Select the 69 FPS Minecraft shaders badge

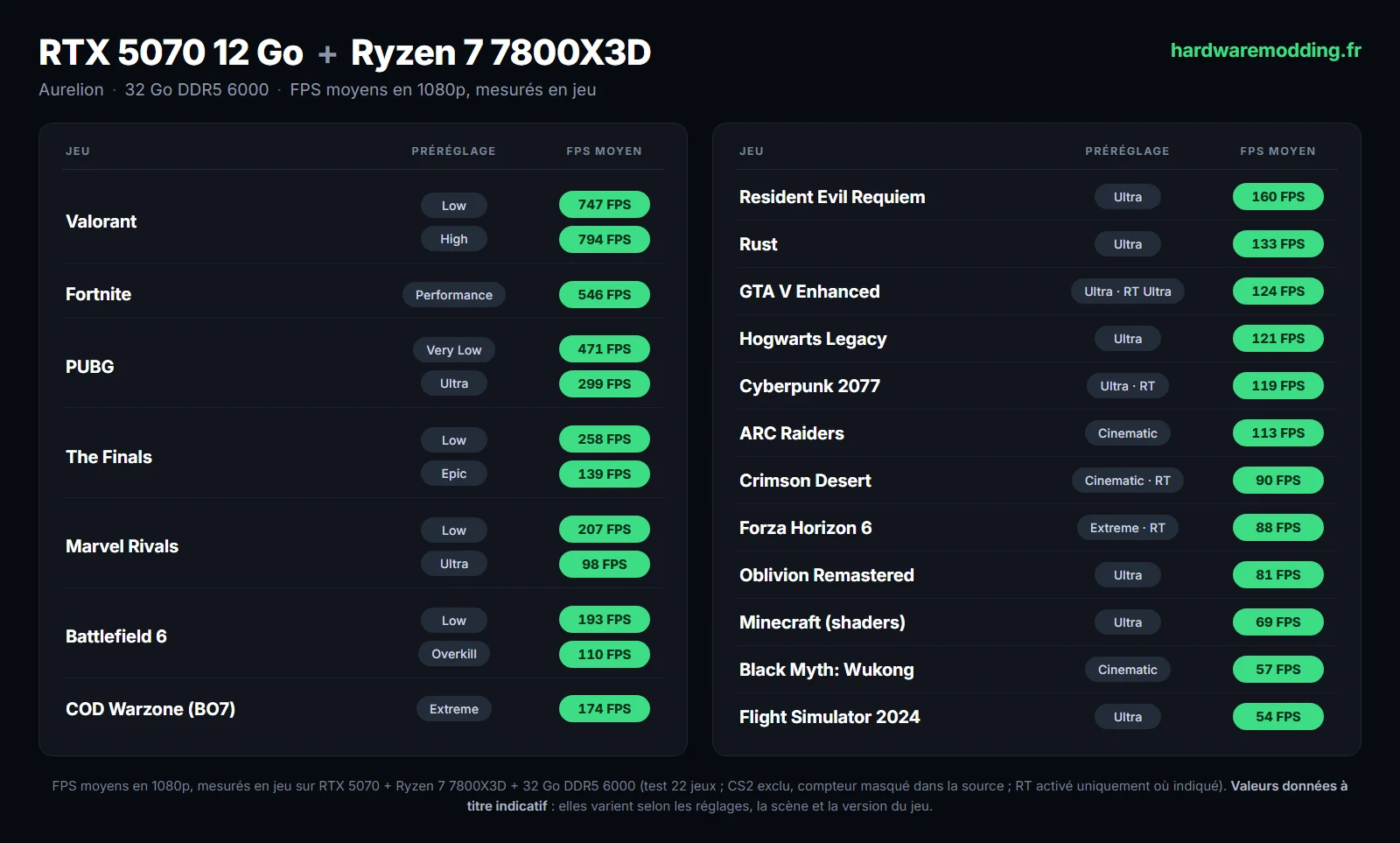[1278, 622]
